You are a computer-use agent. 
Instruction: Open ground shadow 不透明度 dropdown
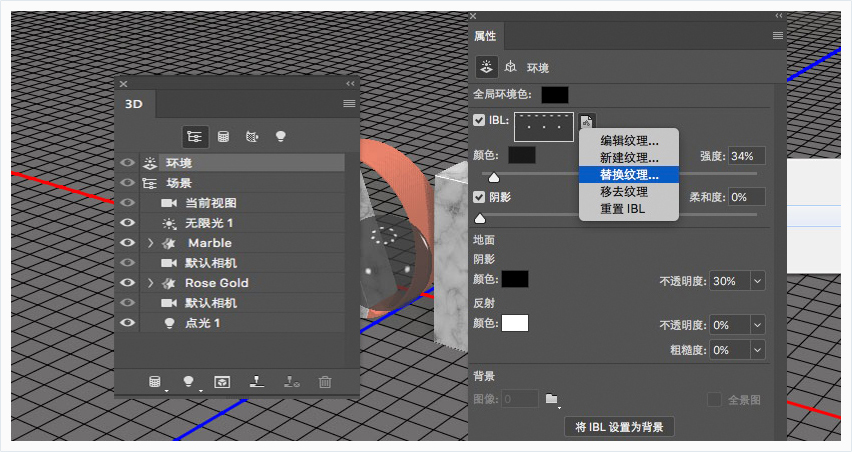coord(757,281)
